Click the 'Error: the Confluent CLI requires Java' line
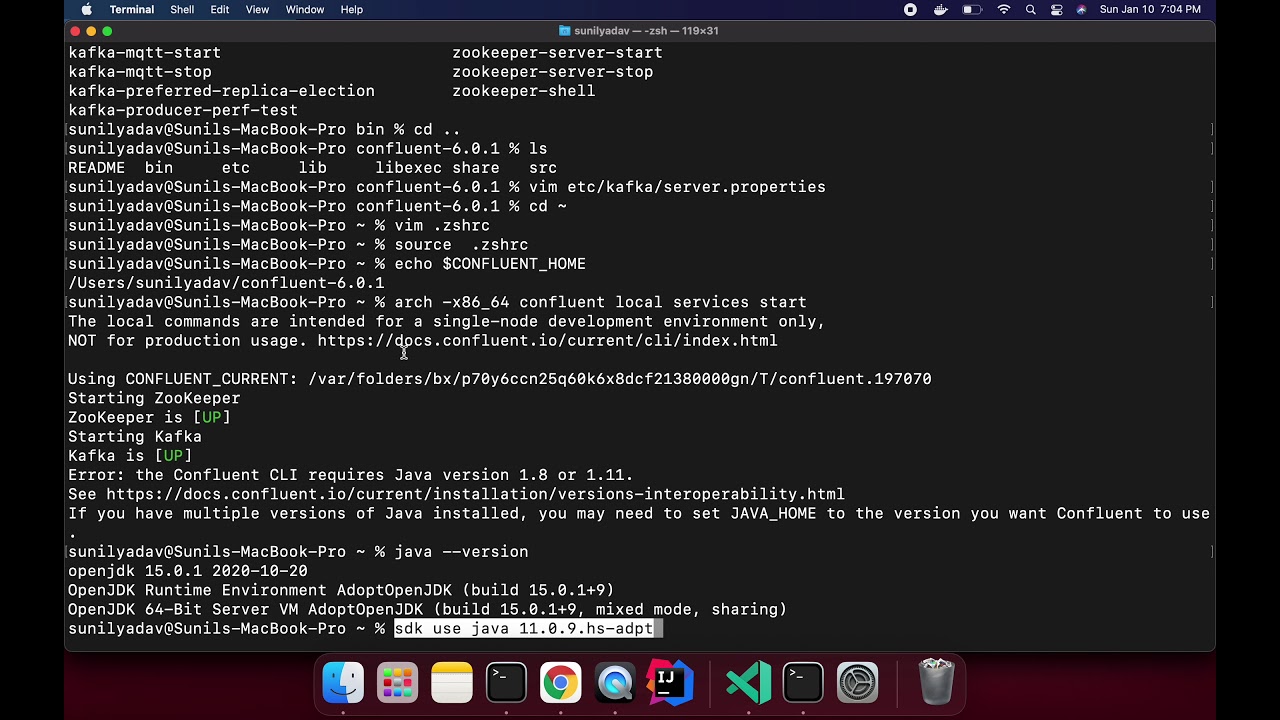 tap(351, 475)
